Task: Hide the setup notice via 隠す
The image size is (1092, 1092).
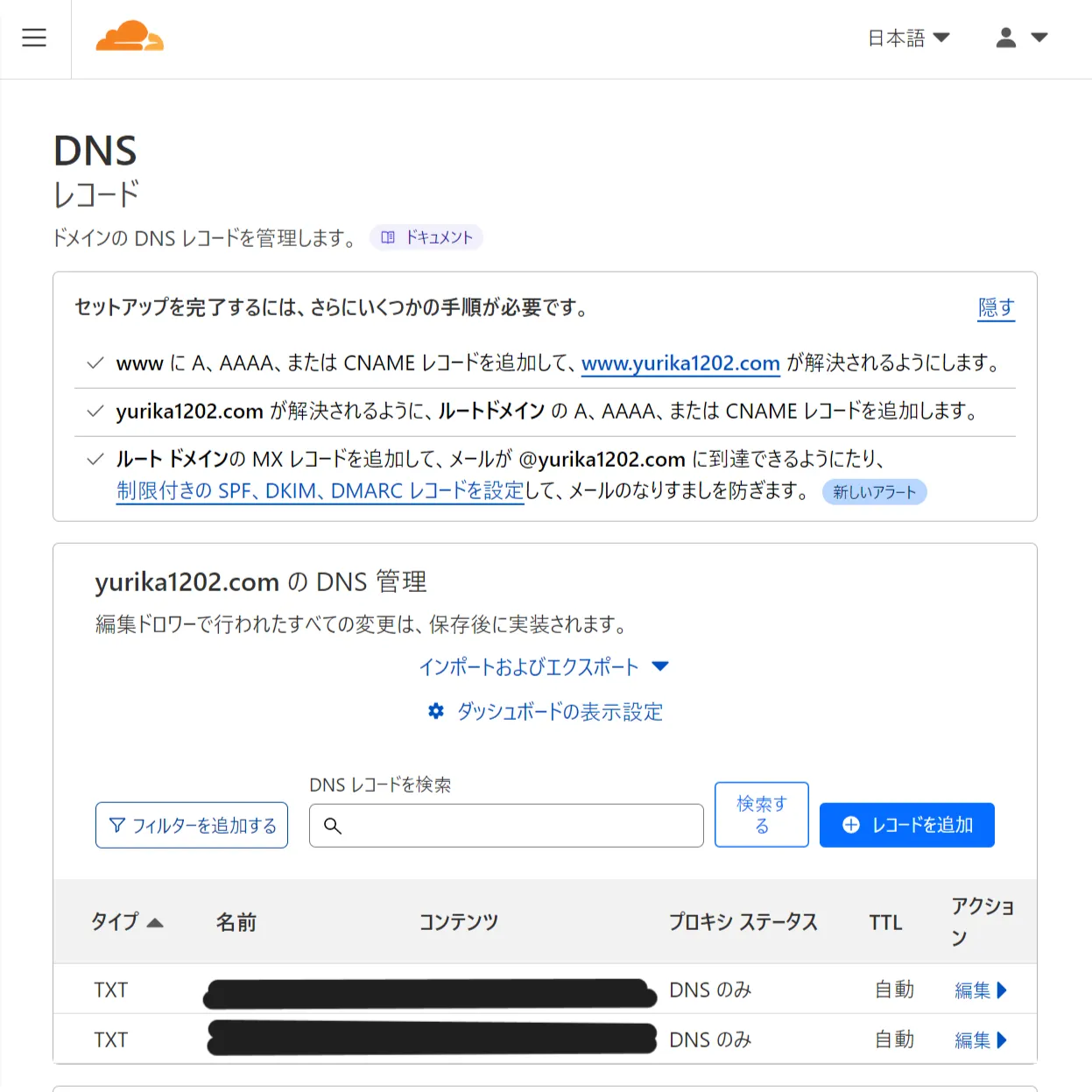Action: [996, 307]
